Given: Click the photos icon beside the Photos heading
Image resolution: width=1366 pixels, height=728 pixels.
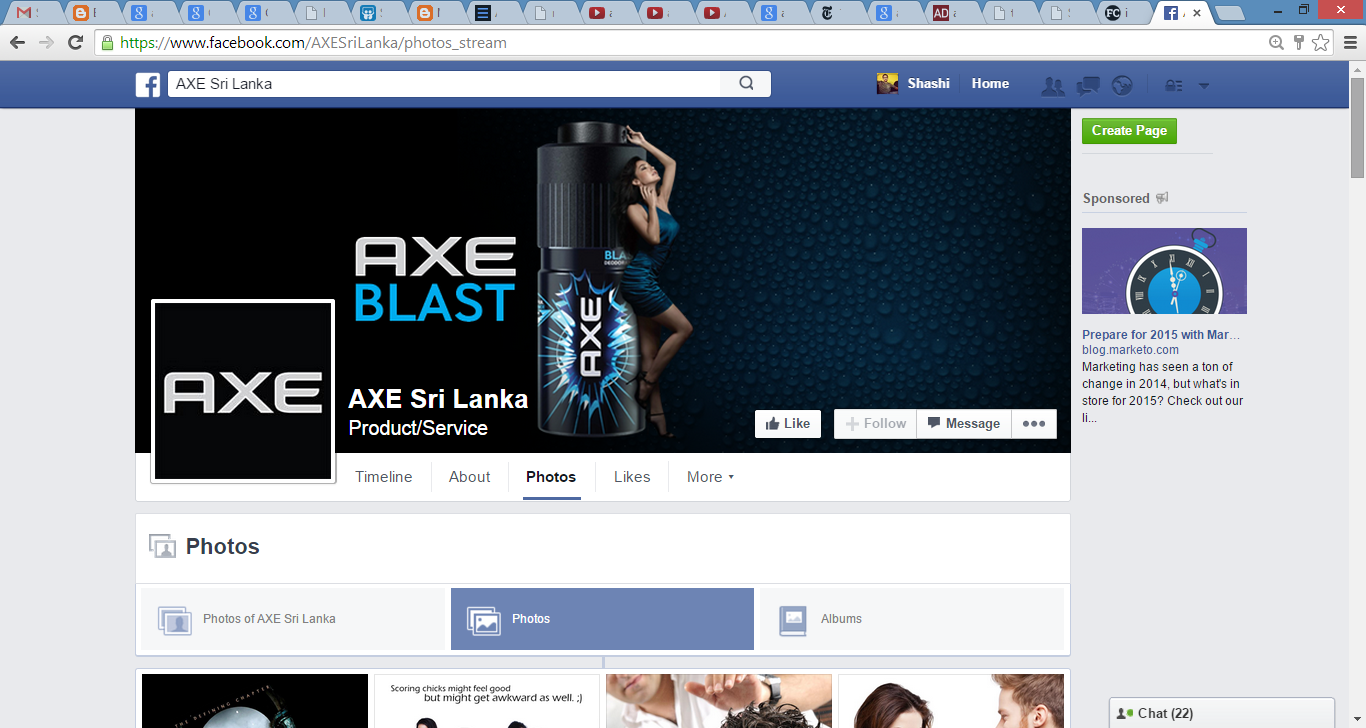Looking at the screenshot, I should point(162,546).
